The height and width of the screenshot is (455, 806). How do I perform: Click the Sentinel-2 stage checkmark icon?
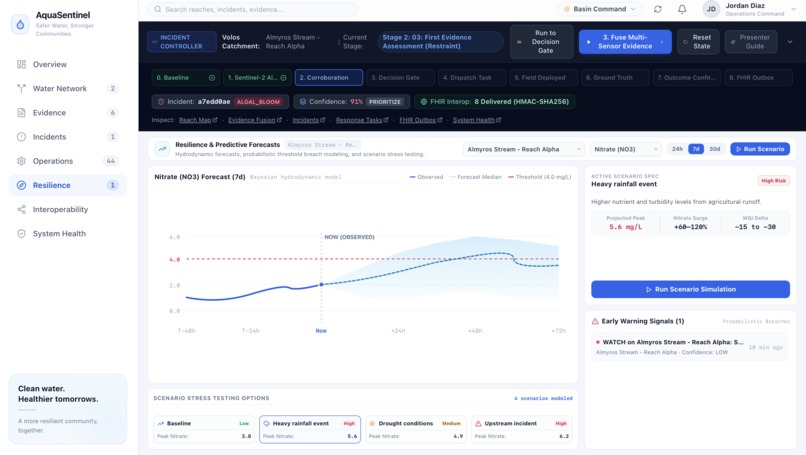[x=283, y=78]
